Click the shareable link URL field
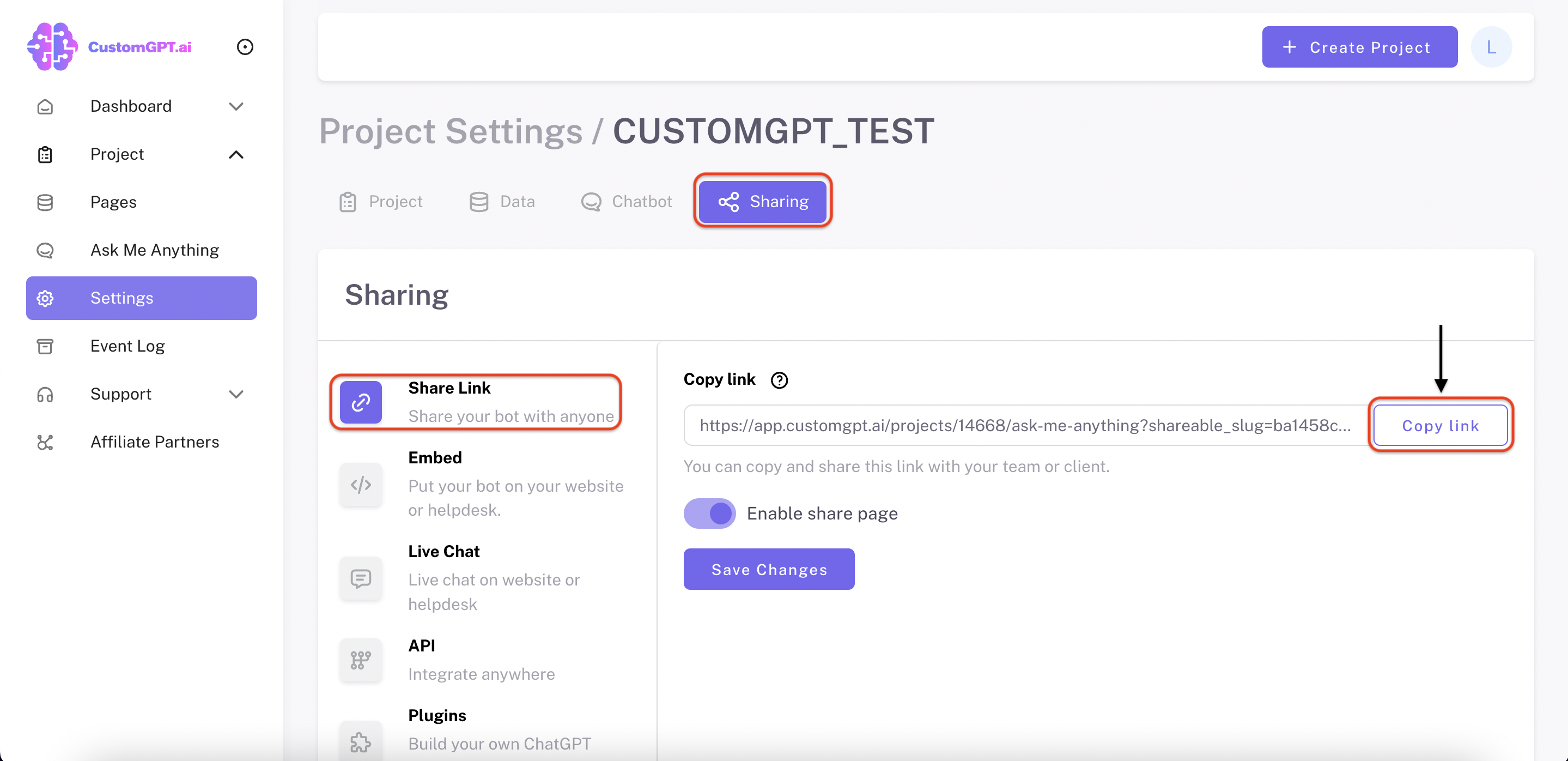Image resolution: width=1568 pixels, height=761 pixels. (1025, 426)
